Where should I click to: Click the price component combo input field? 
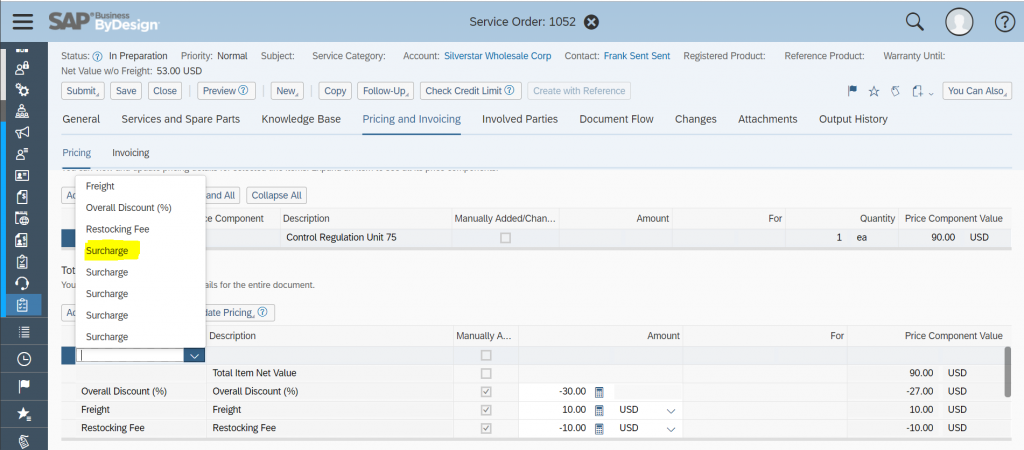point(131,355)
